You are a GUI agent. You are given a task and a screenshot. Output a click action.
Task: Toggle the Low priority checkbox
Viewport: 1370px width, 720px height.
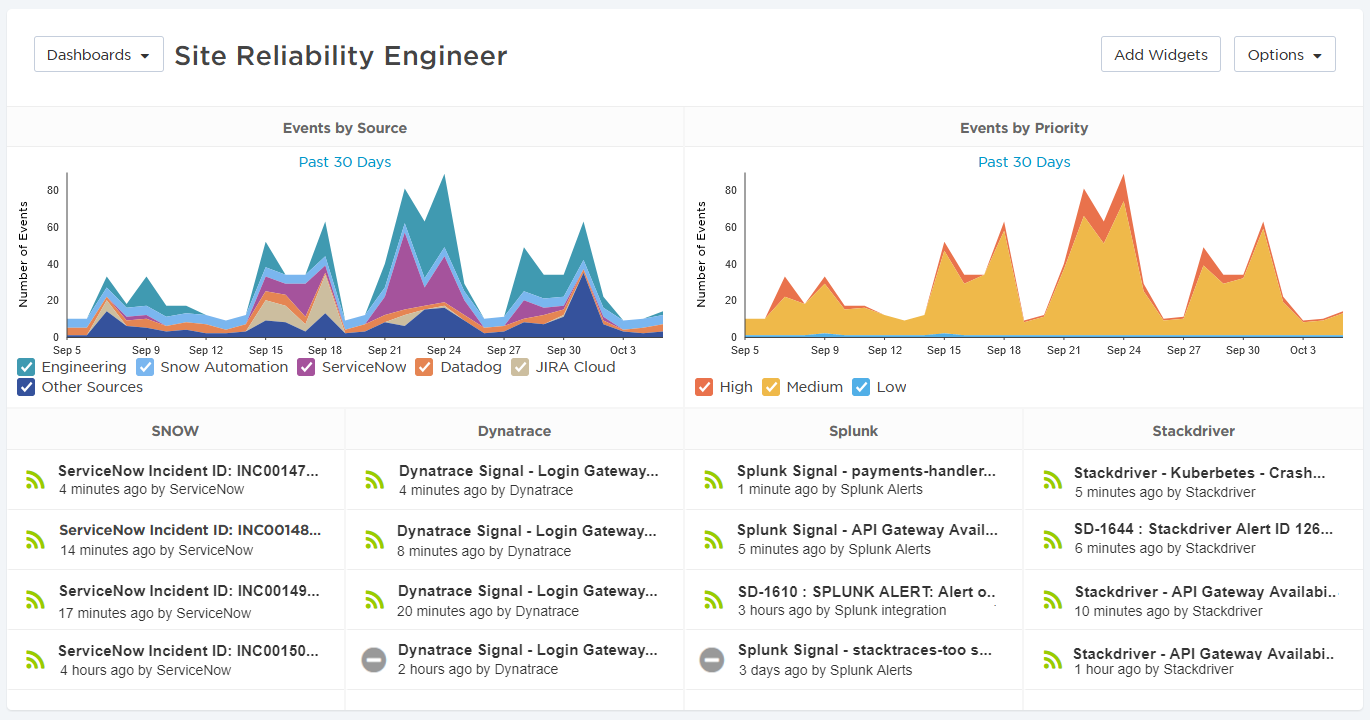[x=861, y=387]
